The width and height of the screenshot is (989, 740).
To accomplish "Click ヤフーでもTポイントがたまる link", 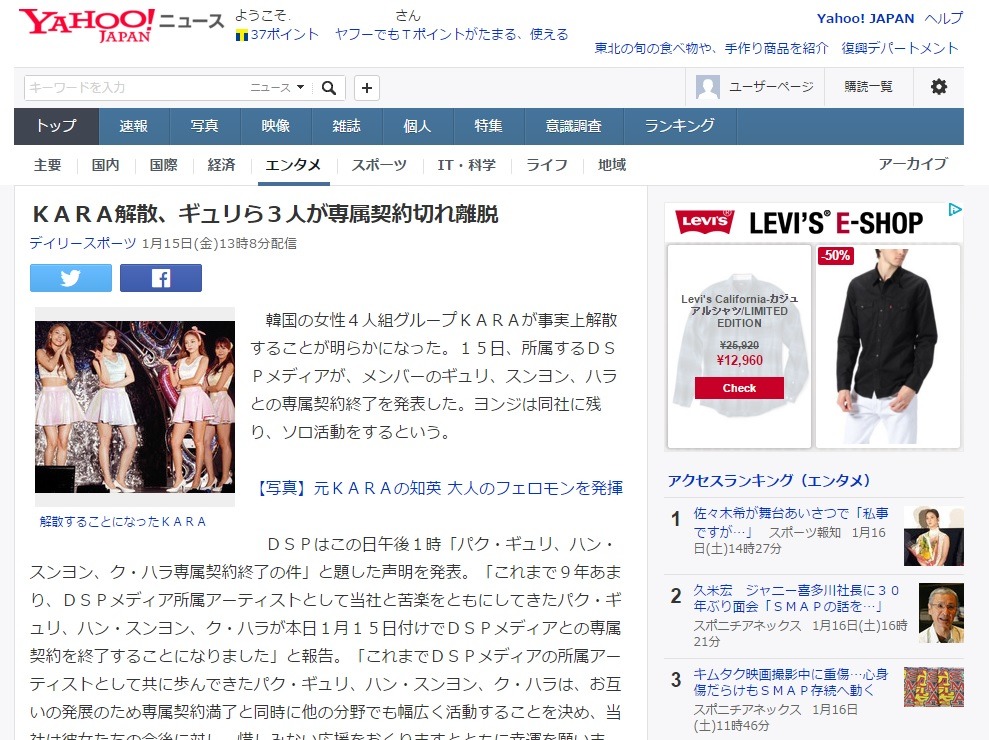I will pos(452,35).
